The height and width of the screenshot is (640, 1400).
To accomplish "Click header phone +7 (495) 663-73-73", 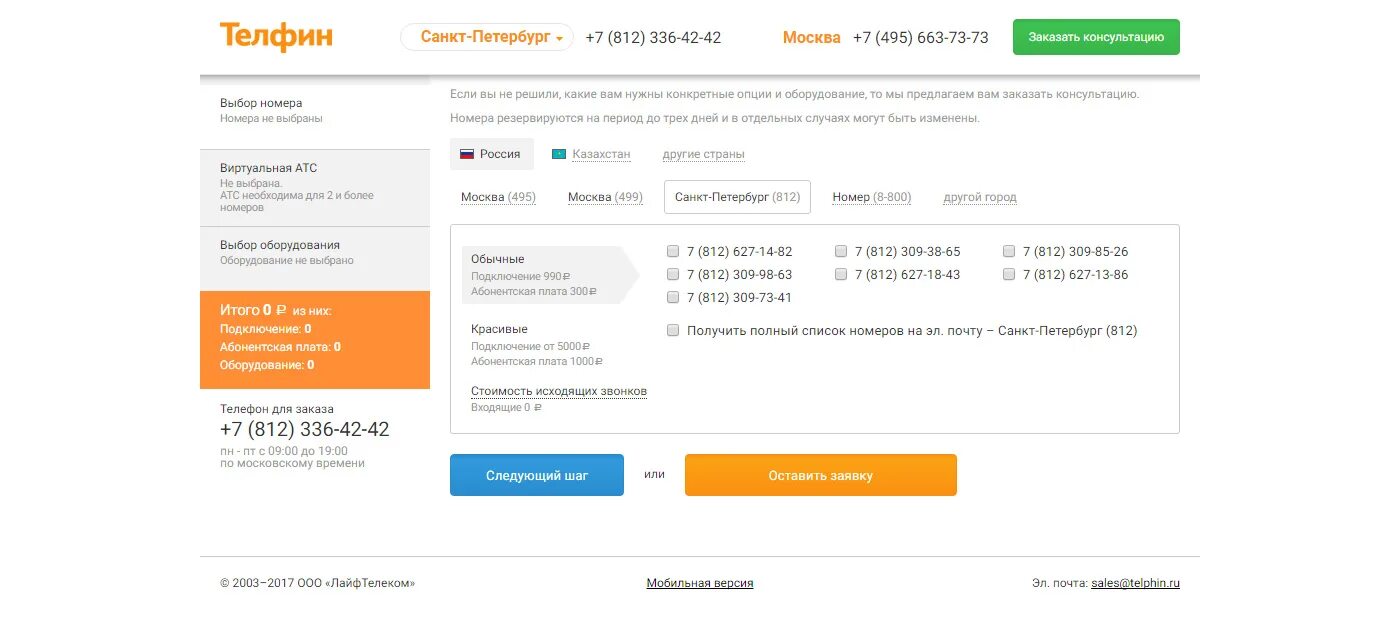I will 921,37.
